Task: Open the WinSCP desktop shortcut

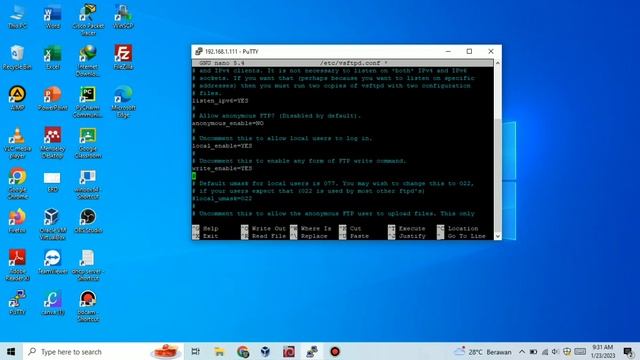Action: click(123, 17)
